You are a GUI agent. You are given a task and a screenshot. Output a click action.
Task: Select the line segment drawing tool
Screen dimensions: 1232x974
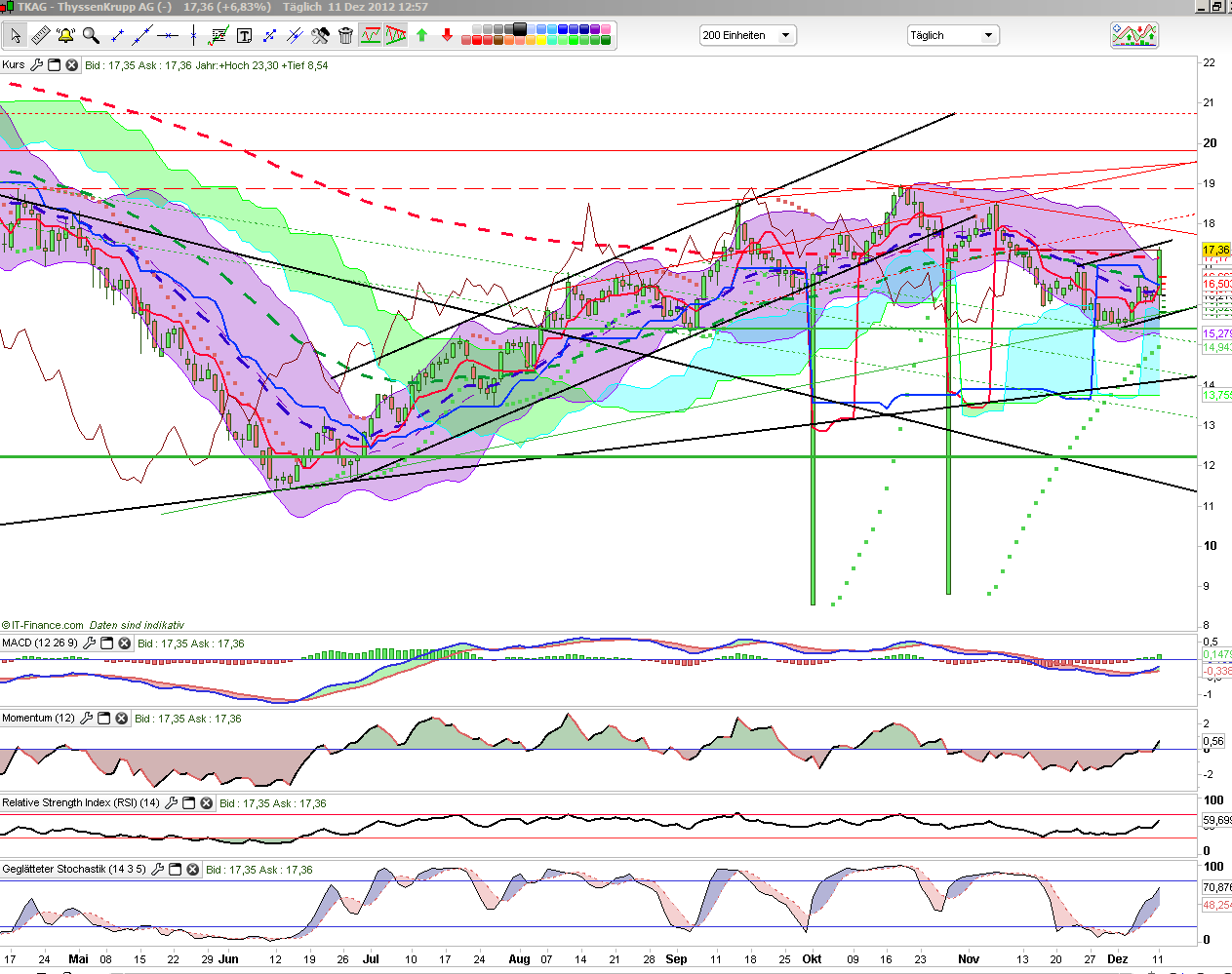point(117,35)
